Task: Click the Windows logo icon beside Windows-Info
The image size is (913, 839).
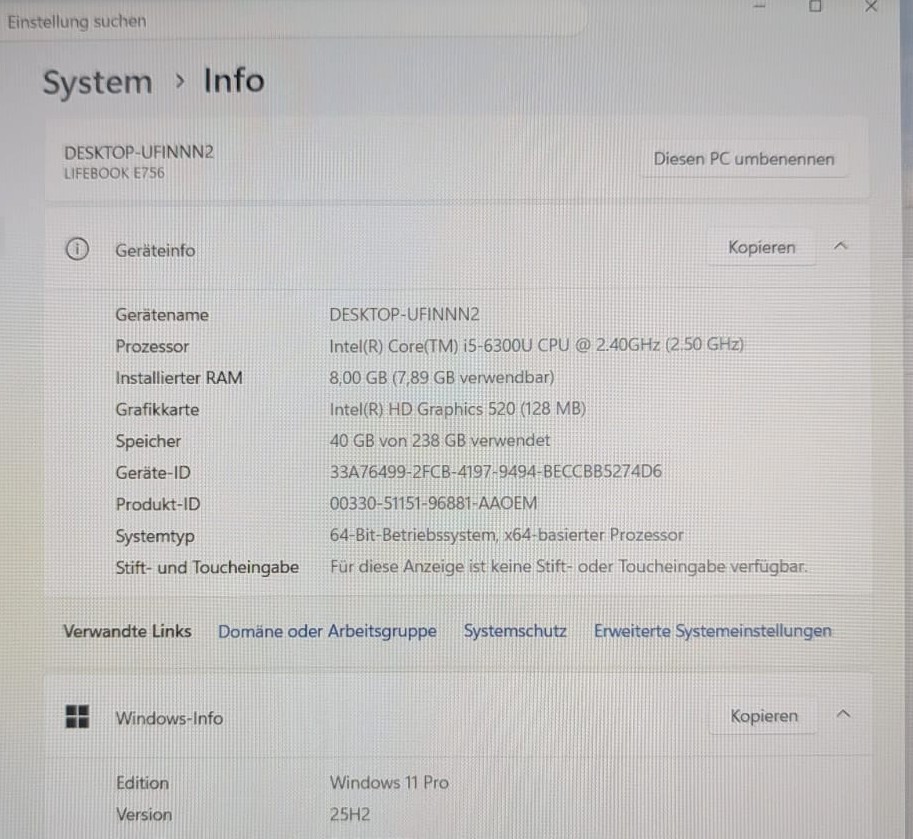Action: (77, 717)
